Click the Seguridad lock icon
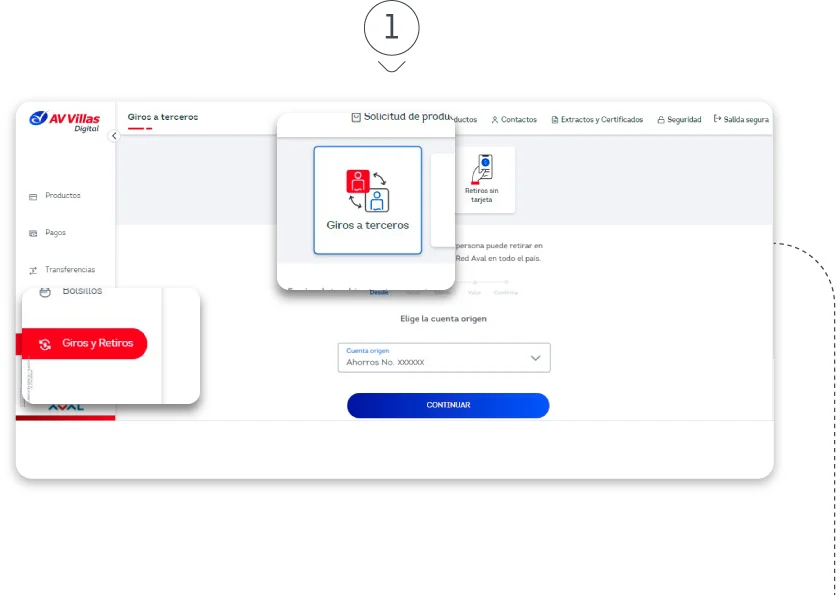Image resolution: width=837 pixels, height=595 pixels. pyautogui.click(x=661, y=120)
